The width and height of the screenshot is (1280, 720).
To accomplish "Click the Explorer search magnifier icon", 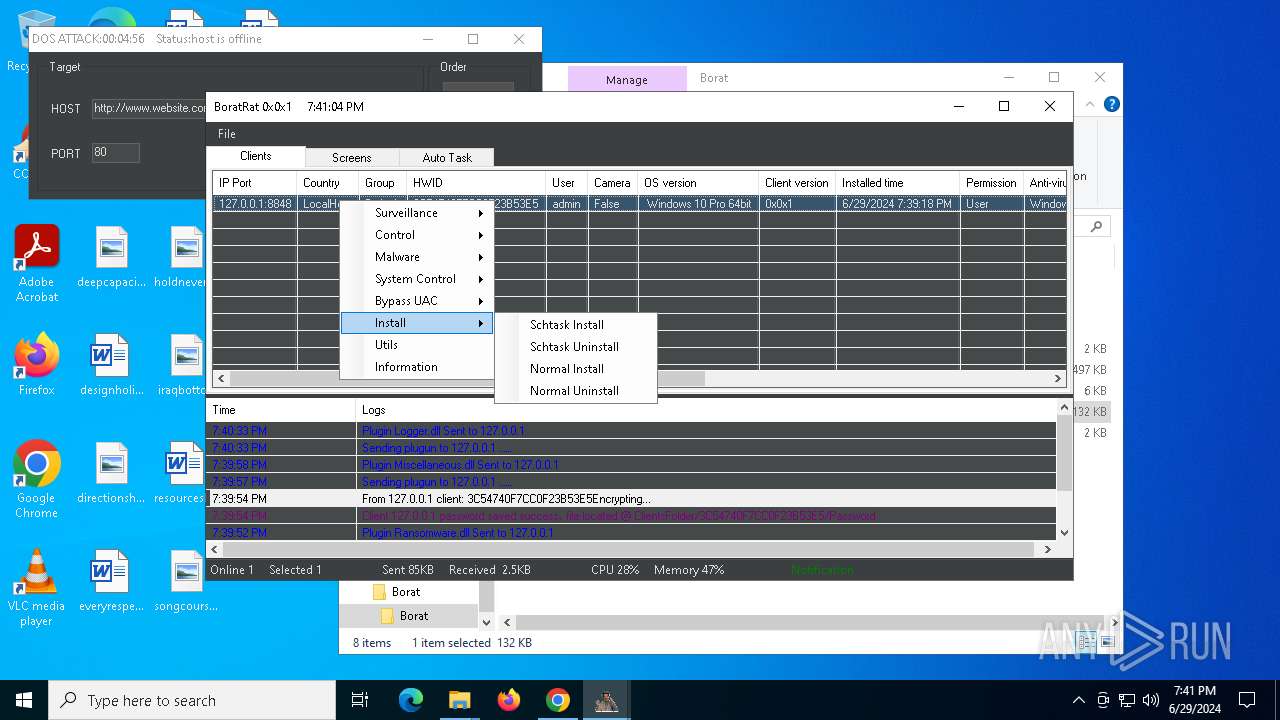I will pyautogui.click(x=1096, y=227).
